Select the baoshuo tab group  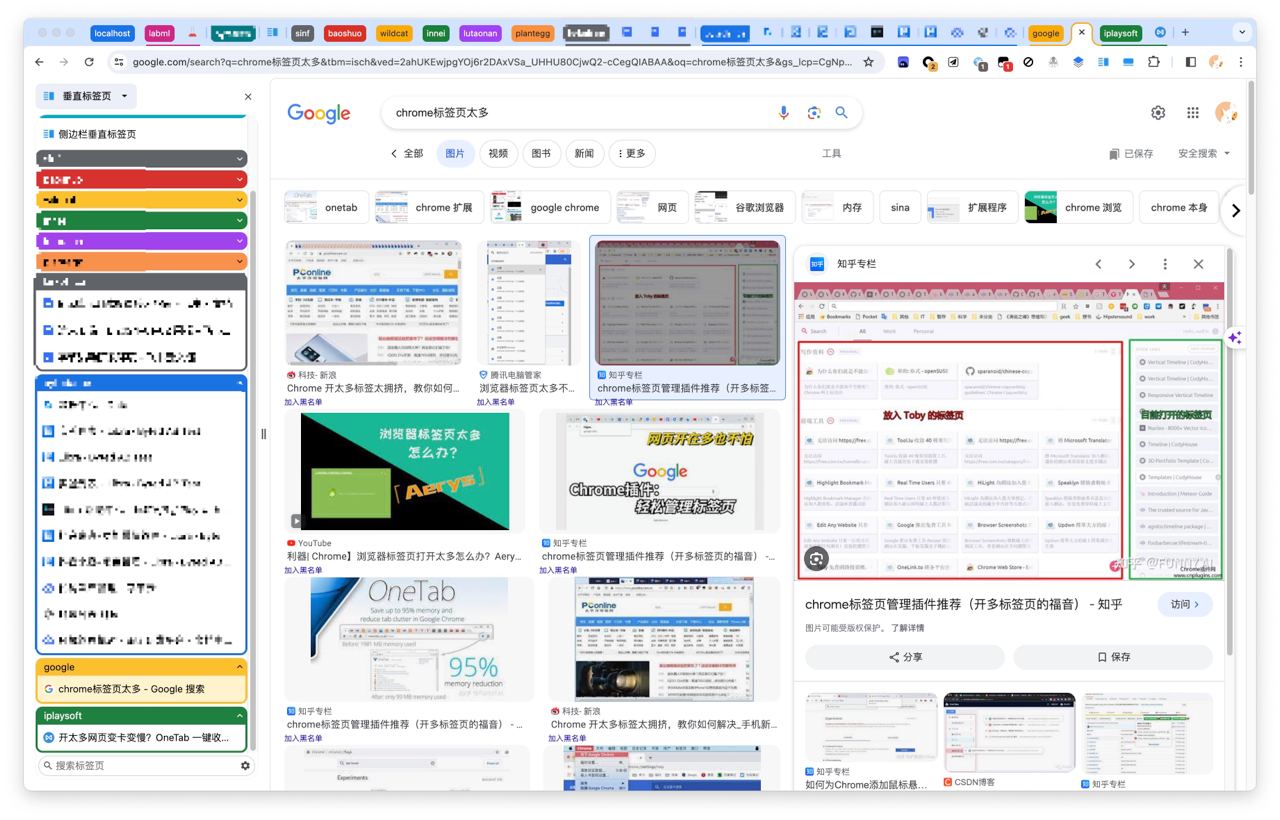pyautogui.click(x=345, y=33)
